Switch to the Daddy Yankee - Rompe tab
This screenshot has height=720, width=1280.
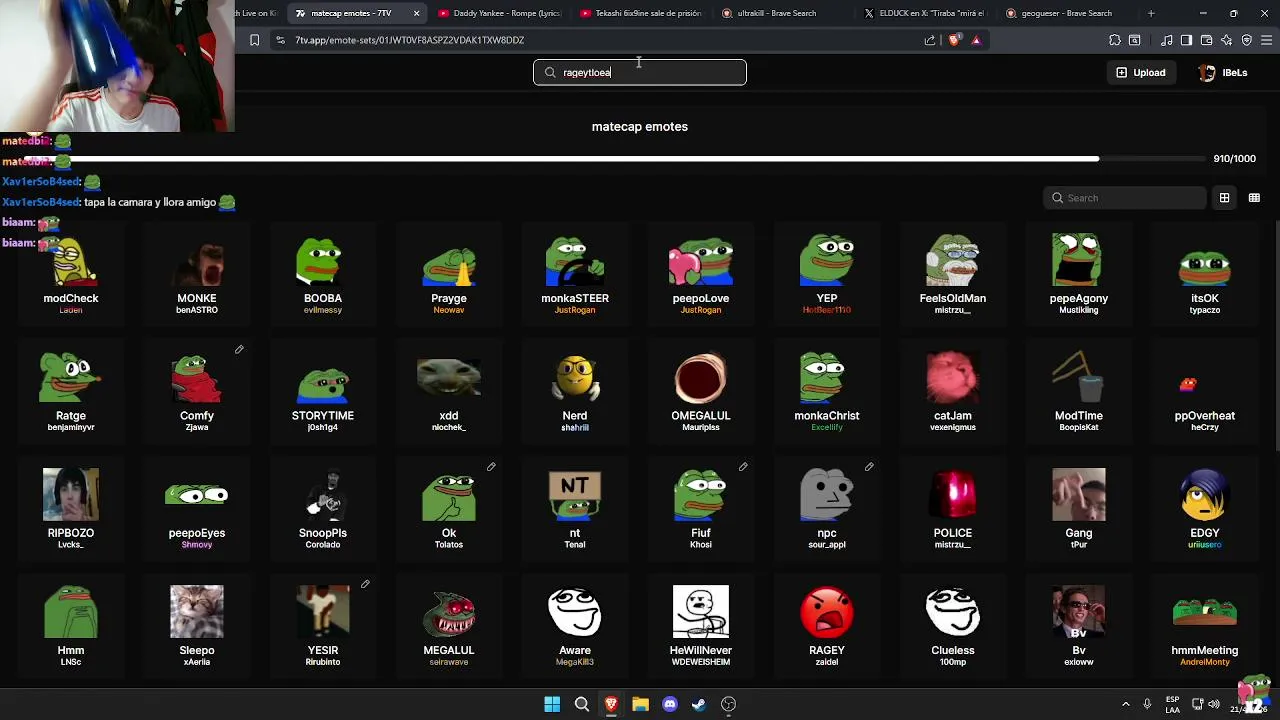coord(500,13)
